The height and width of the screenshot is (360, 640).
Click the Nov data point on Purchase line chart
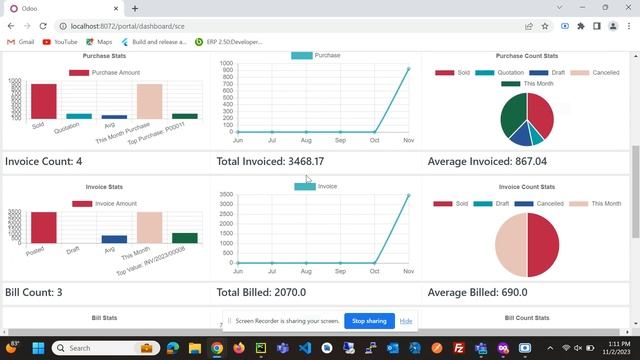pos(408,69)
